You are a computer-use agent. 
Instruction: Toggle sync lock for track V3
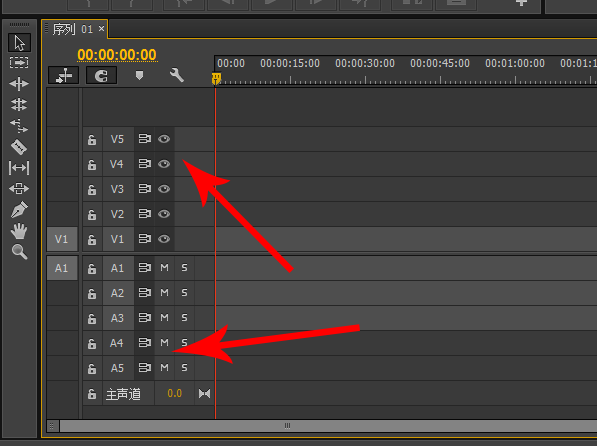(144, 189)
